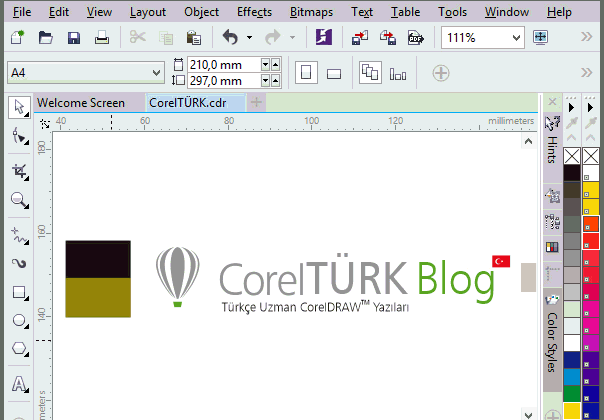
Task: Pick the orange-red palette swatch
Action: tap(591, 224)
